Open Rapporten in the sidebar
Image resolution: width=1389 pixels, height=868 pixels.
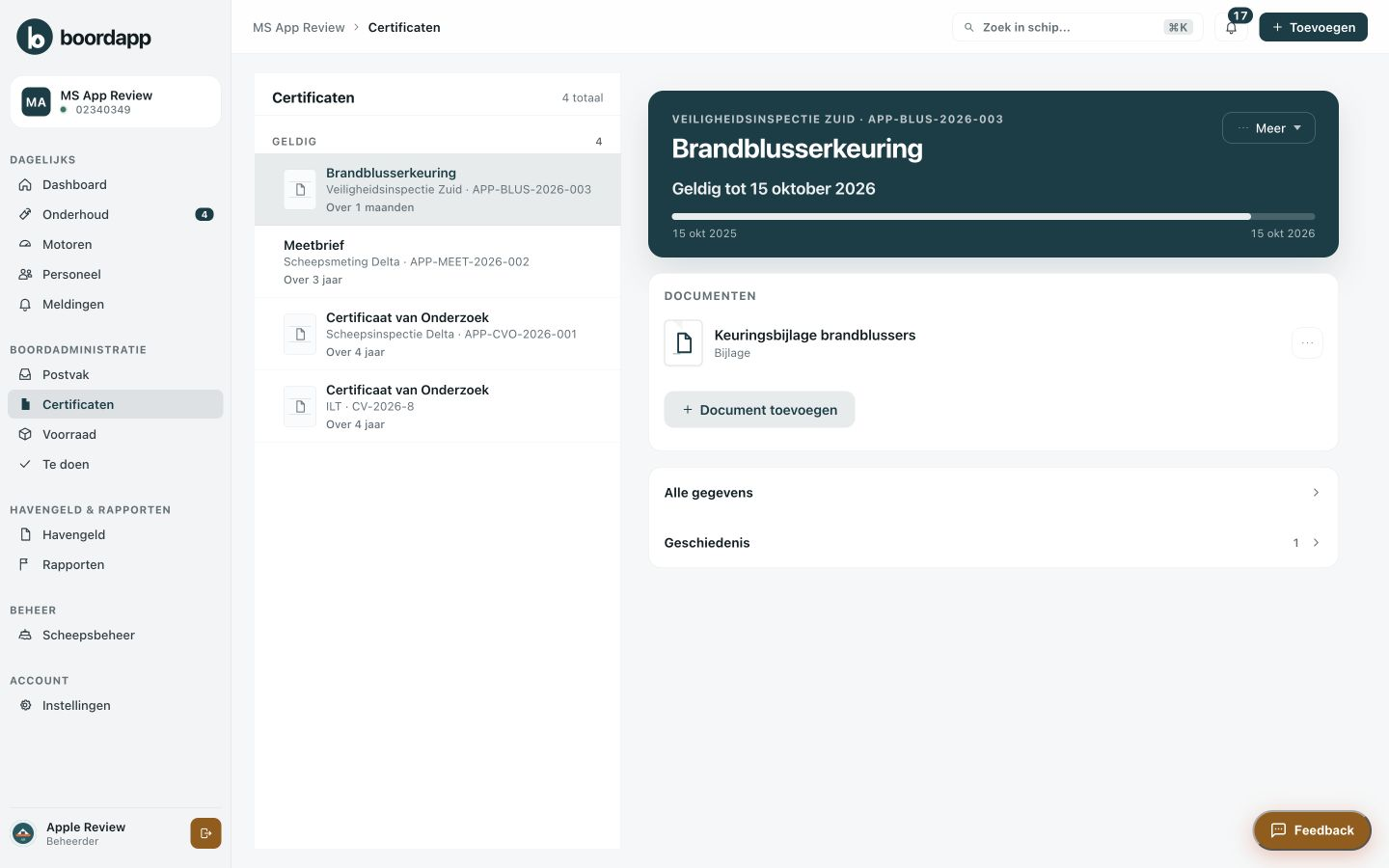click(116, 565)
